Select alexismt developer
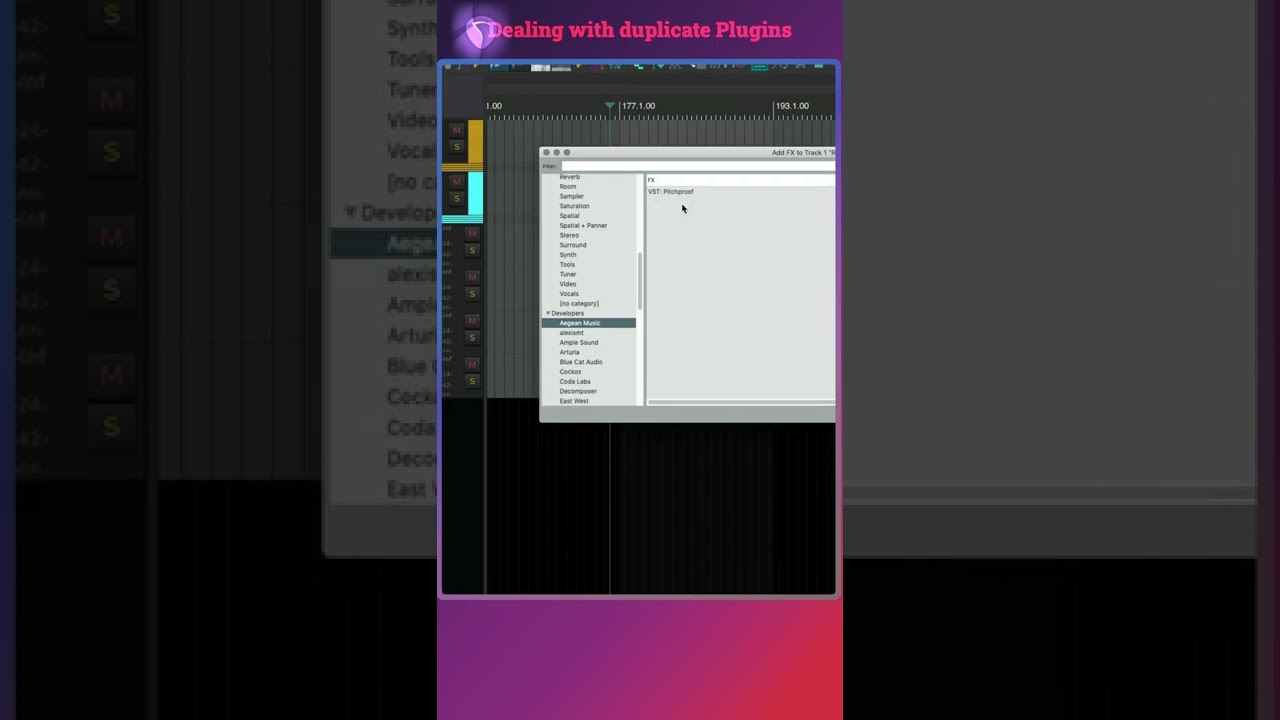 click(x=571, y=333)
